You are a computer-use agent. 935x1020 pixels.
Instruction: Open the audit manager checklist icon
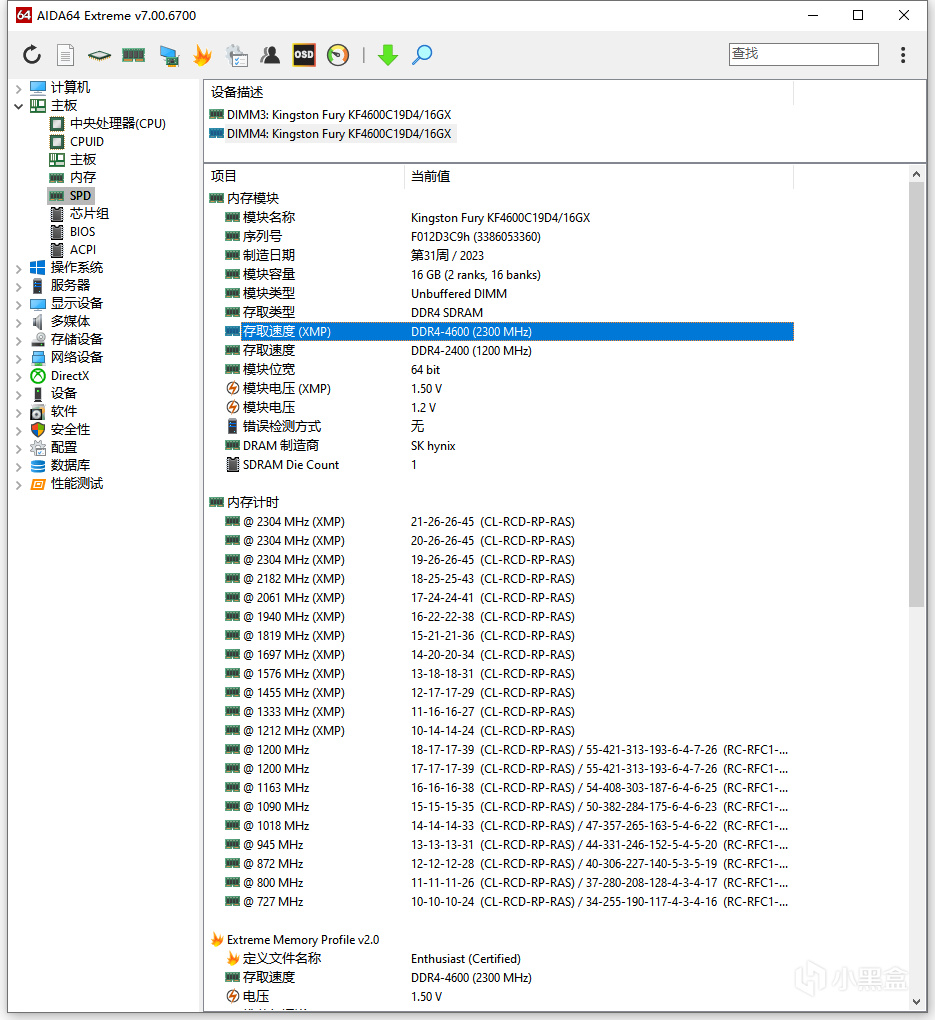237,55
